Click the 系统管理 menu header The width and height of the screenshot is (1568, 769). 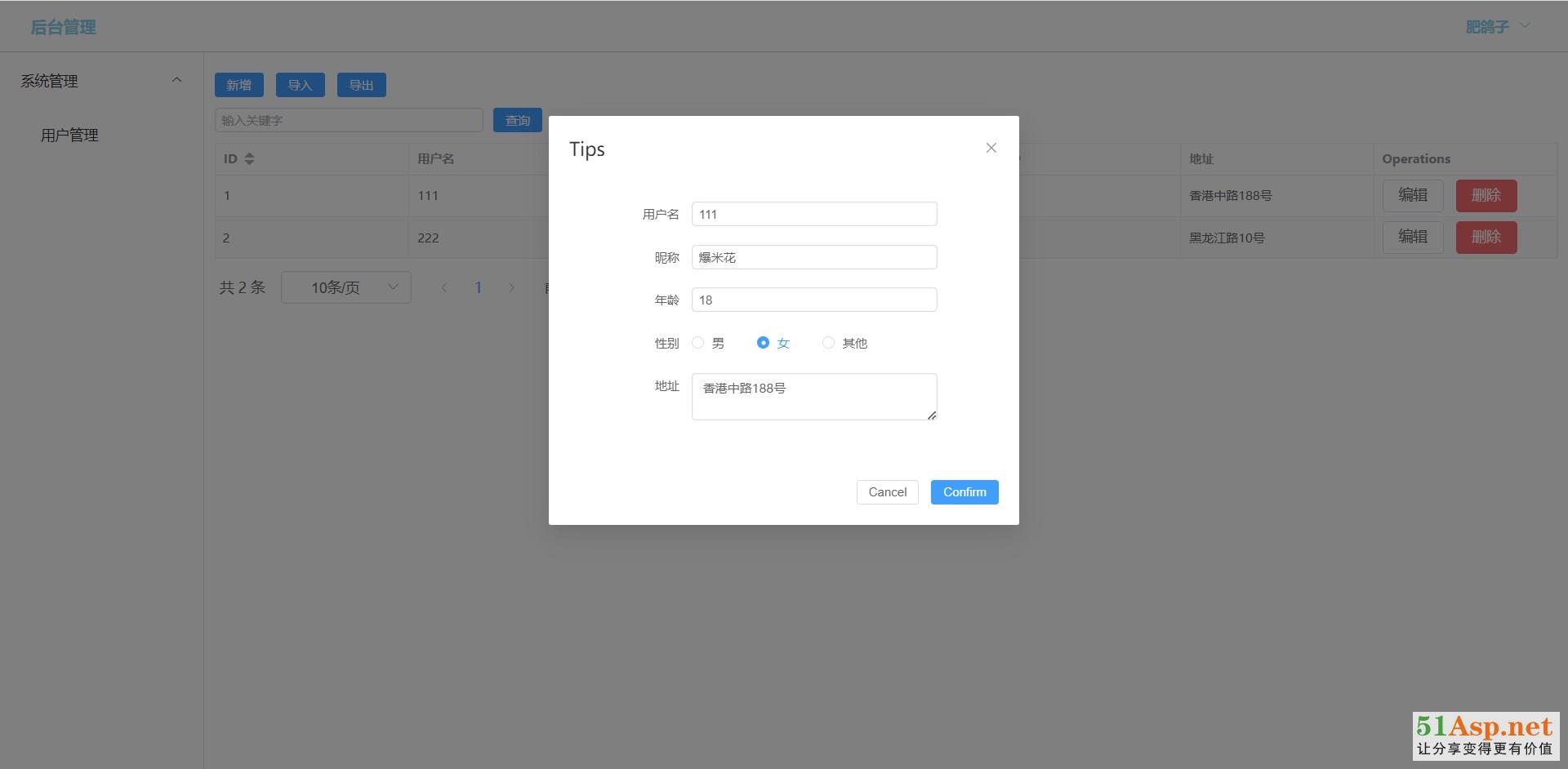101,81
